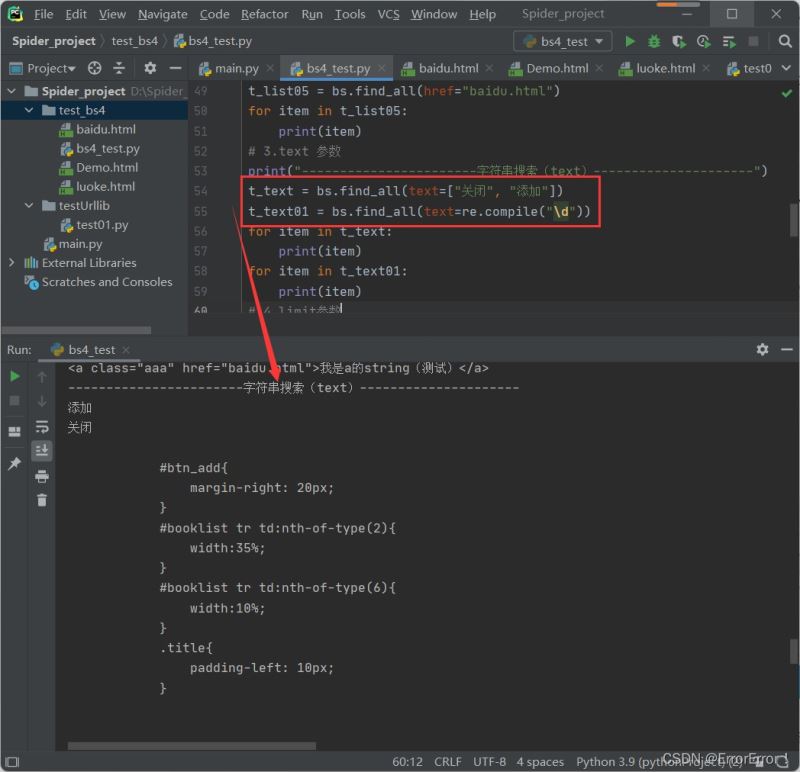
Task: Run bs4_test with the green play button
Action: [630, 41]
